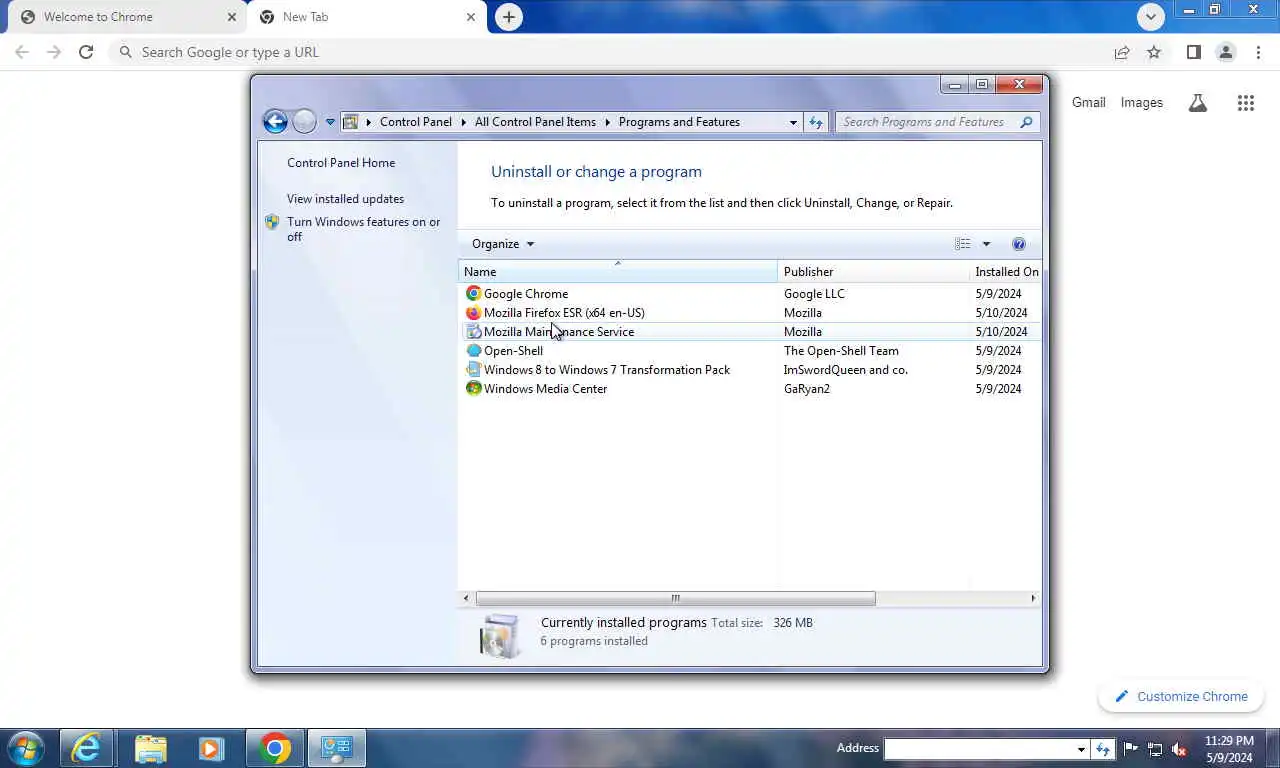1280x768 pixels.
Task: Go back using Control Panel back arrow
Action: point(275,122)
